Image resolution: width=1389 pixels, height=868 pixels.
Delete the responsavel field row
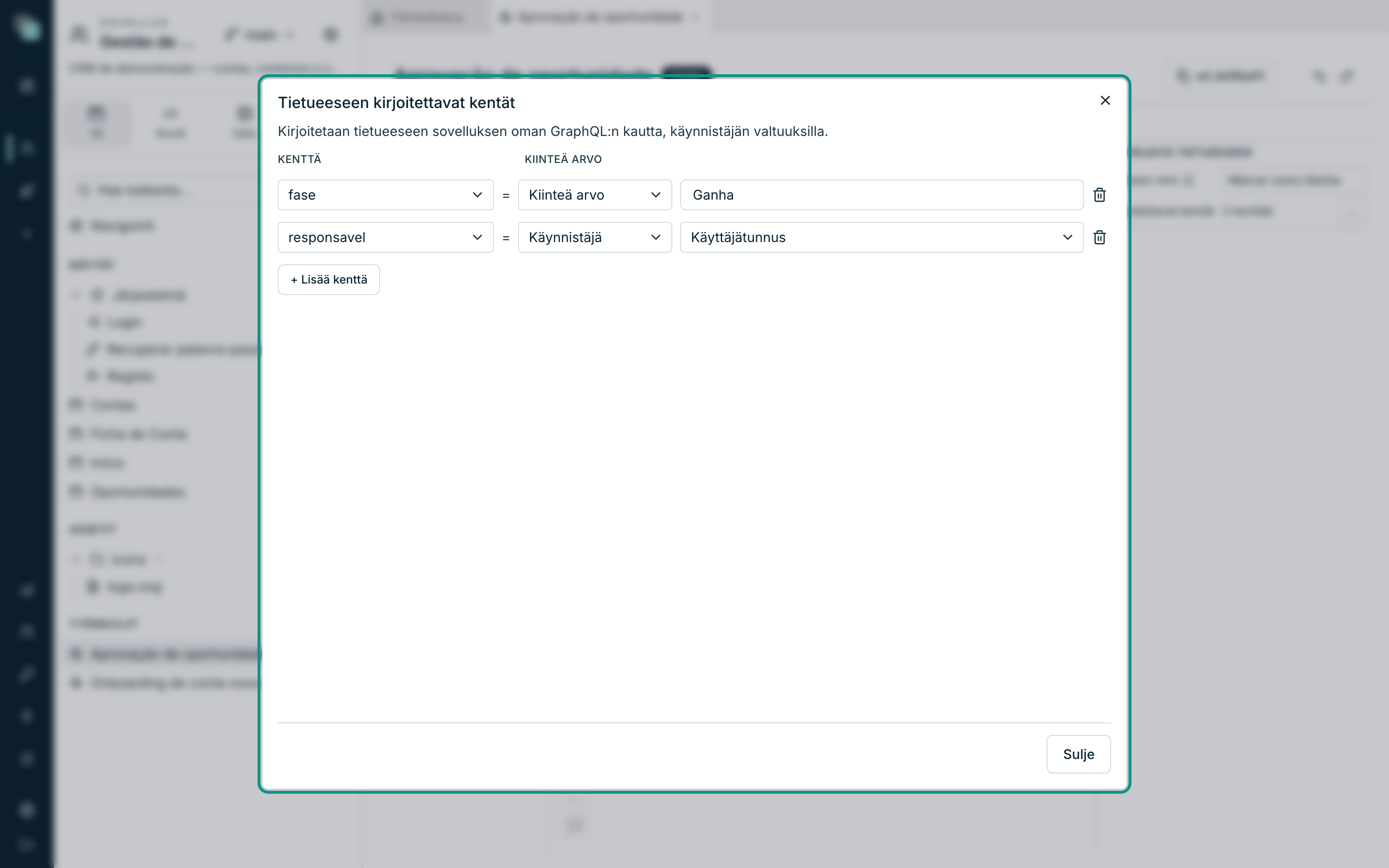[x=1099, y=238]
